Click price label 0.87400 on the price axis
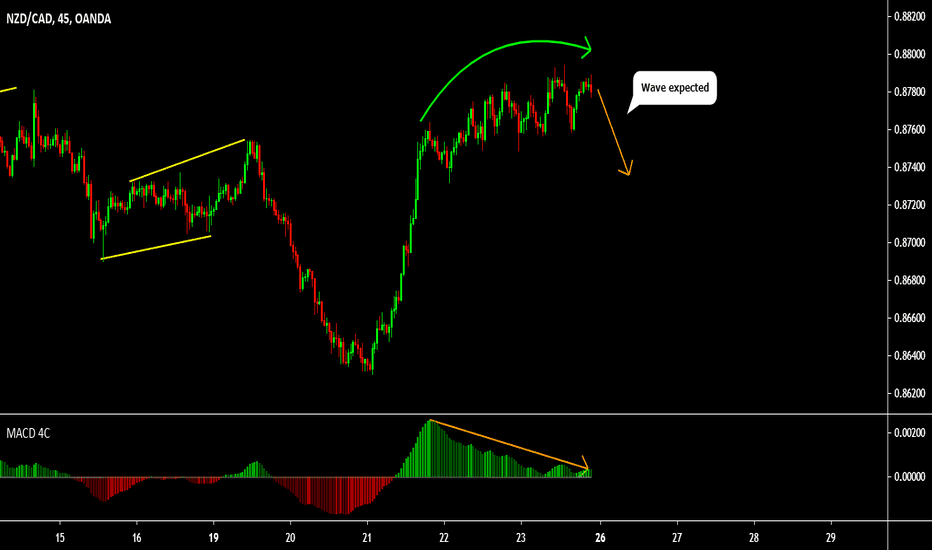Viewport: 932px width, 550px height. [x=909, y=168]
